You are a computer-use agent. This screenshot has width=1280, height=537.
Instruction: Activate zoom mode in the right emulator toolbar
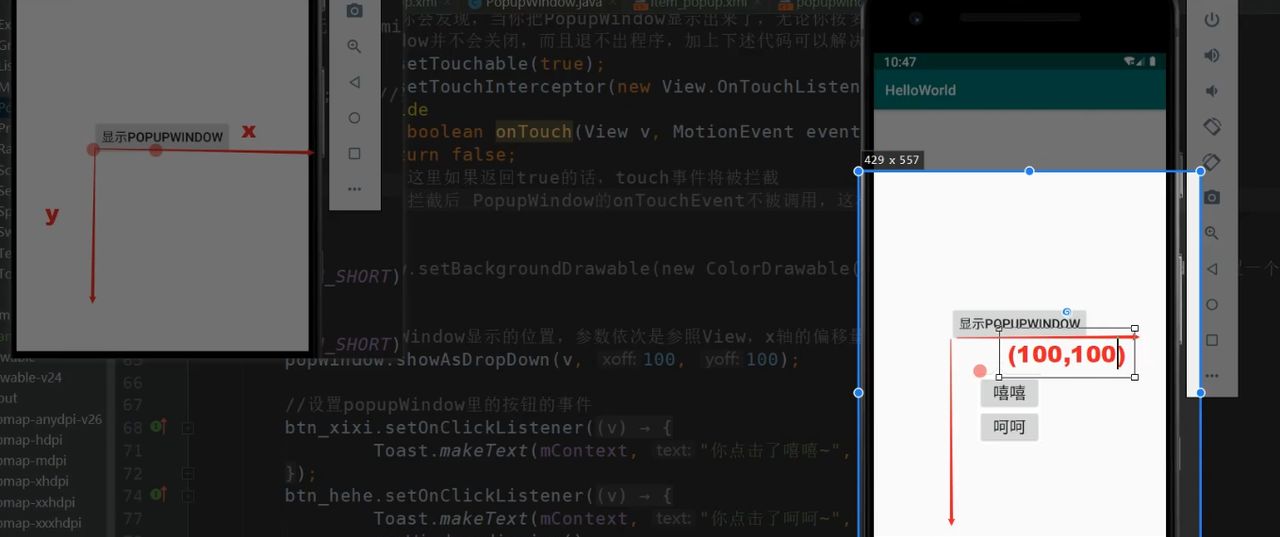[x=1212, y=233]
